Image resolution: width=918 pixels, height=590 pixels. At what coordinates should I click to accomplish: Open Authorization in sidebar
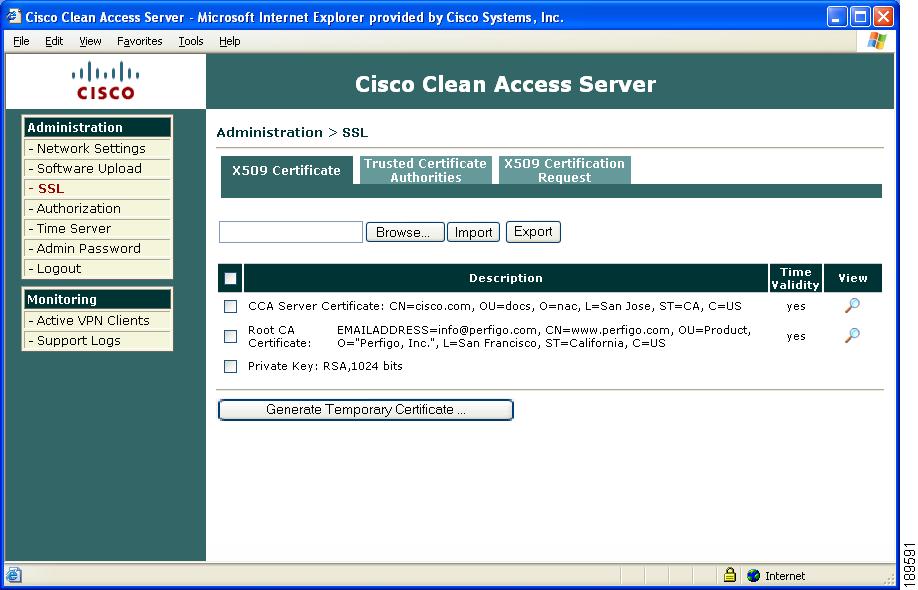pos(97,208)
